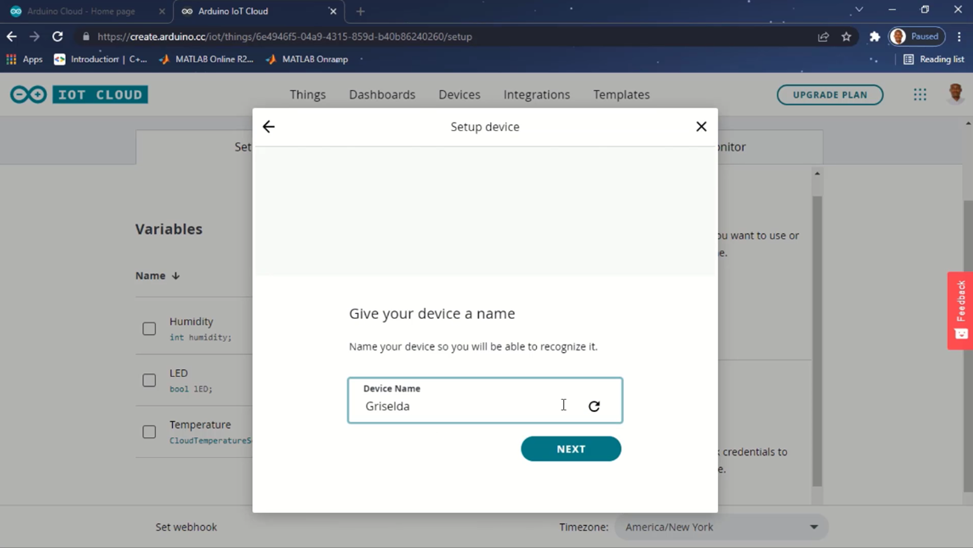Open the Timezone America/New York dropdown
The height and width of the screenshot is (548, 973).
coord(721,527)
